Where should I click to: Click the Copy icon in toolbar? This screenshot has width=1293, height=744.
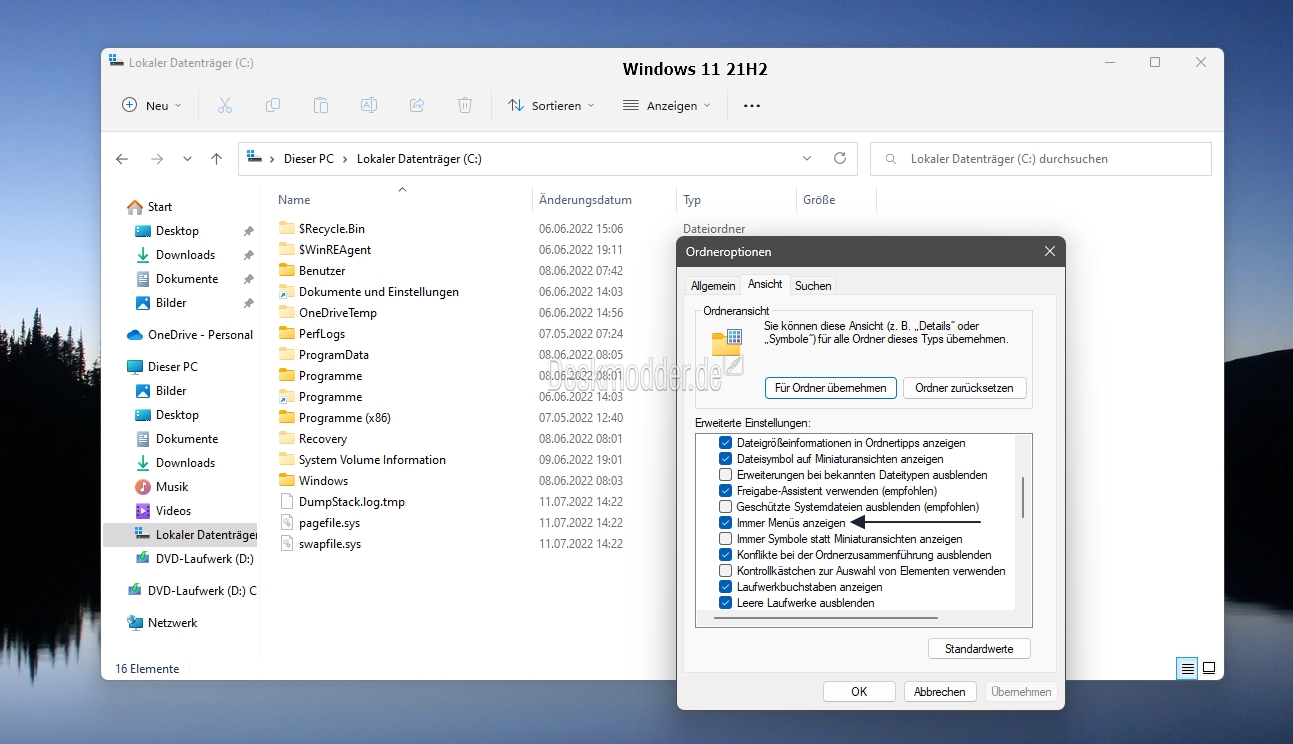[272, 105]
